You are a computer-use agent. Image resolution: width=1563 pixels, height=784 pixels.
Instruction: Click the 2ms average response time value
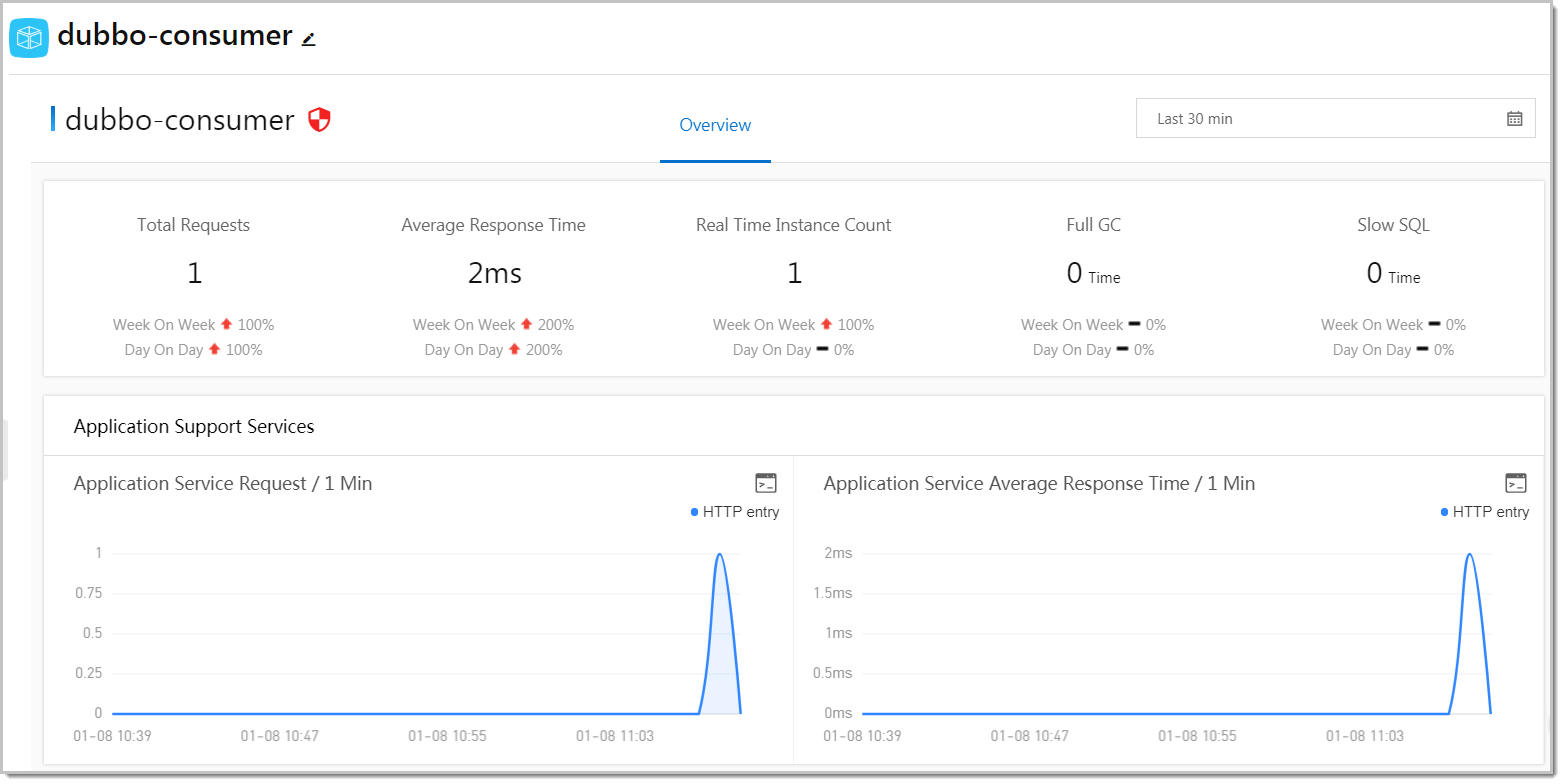click(494, 273)
